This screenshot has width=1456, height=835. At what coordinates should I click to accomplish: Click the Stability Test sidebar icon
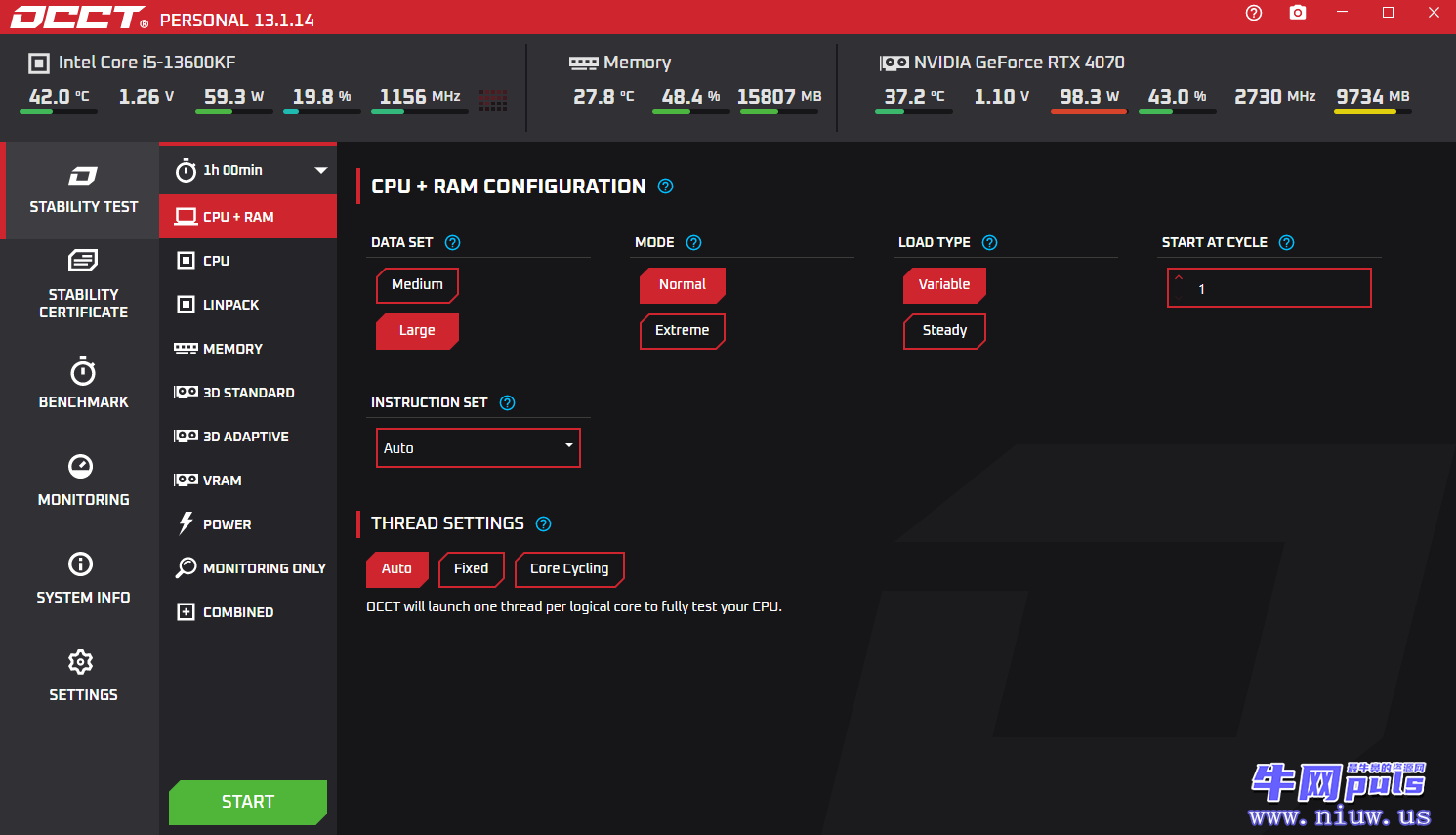83,176
